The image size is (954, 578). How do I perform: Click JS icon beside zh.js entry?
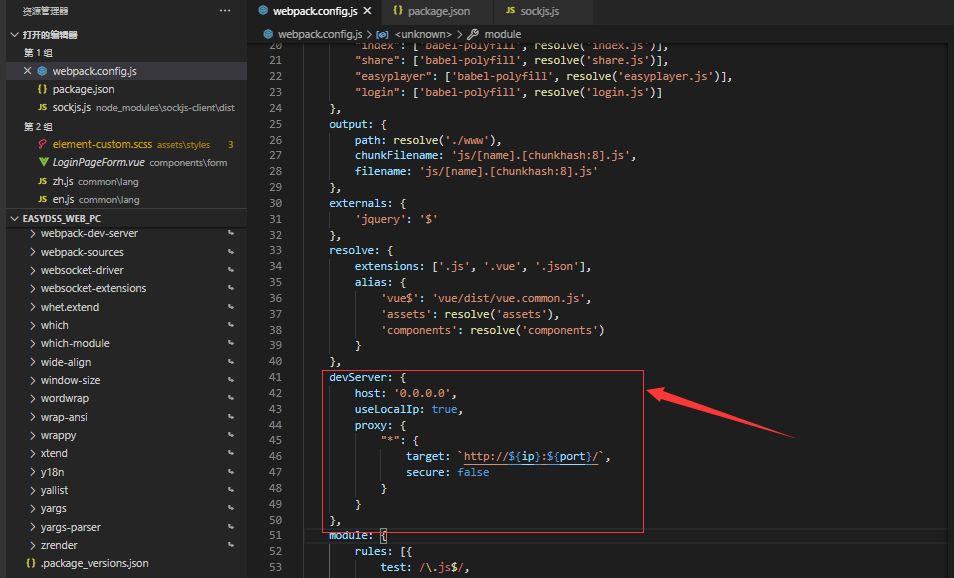pos(43,181)
